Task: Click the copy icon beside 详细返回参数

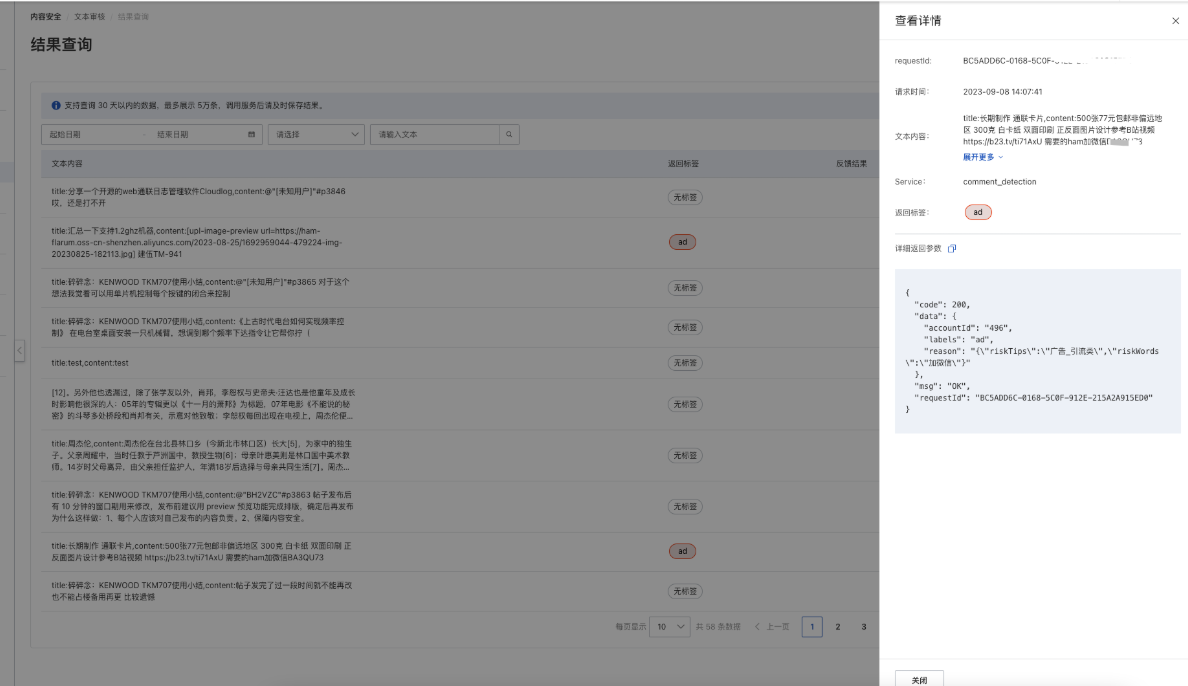Action: (952, 249)
